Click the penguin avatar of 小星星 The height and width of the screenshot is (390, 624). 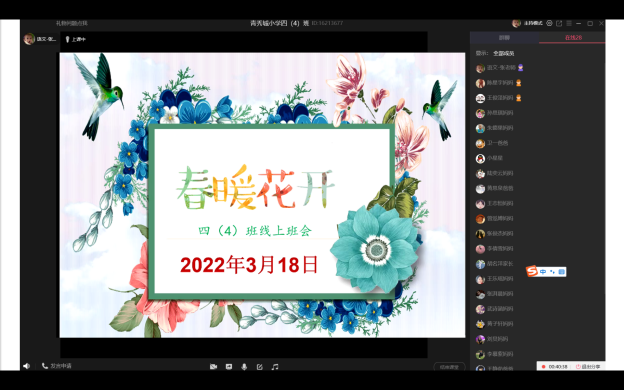[480, 158]
